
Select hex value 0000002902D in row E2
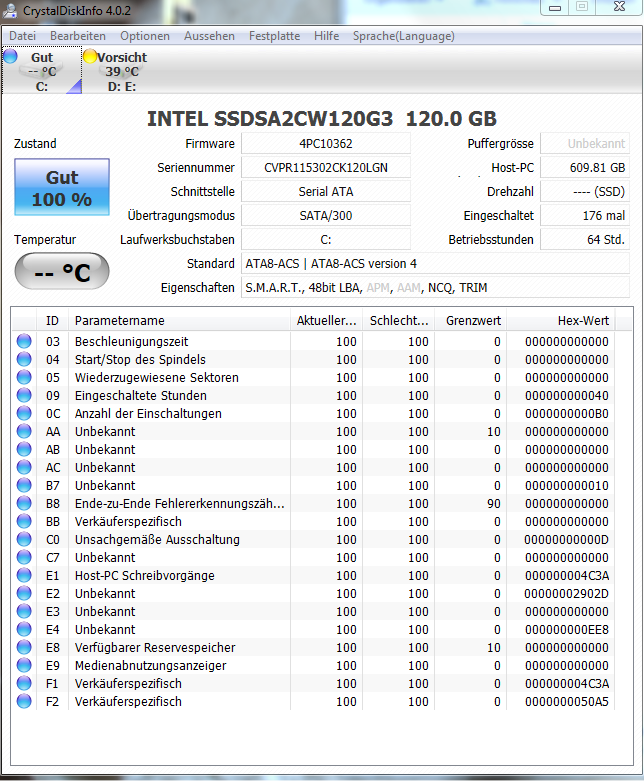566,593
